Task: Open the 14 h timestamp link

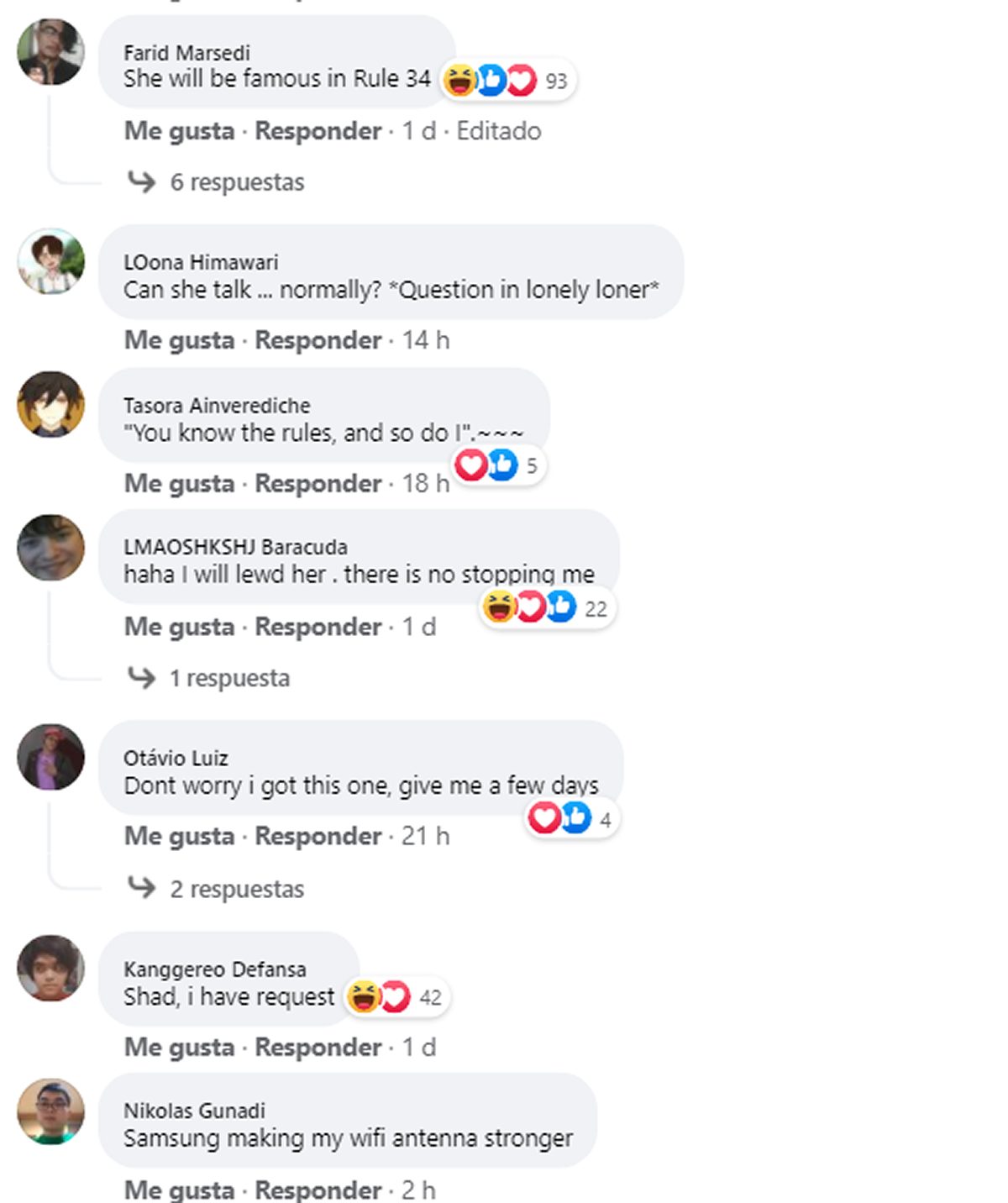Action: tap(426, 340)
